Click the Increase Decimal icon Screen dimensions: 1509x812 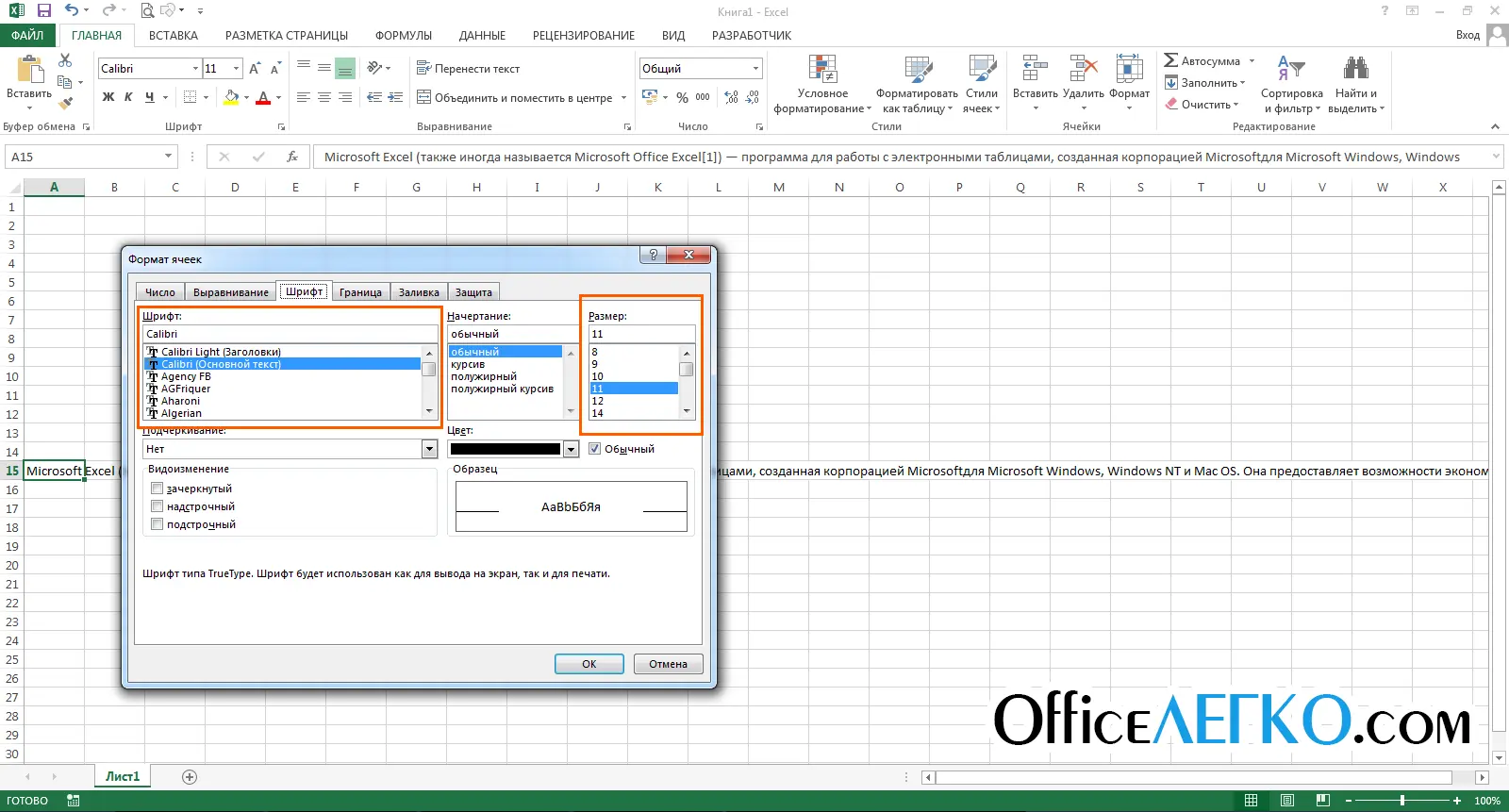tap(731, 97)
